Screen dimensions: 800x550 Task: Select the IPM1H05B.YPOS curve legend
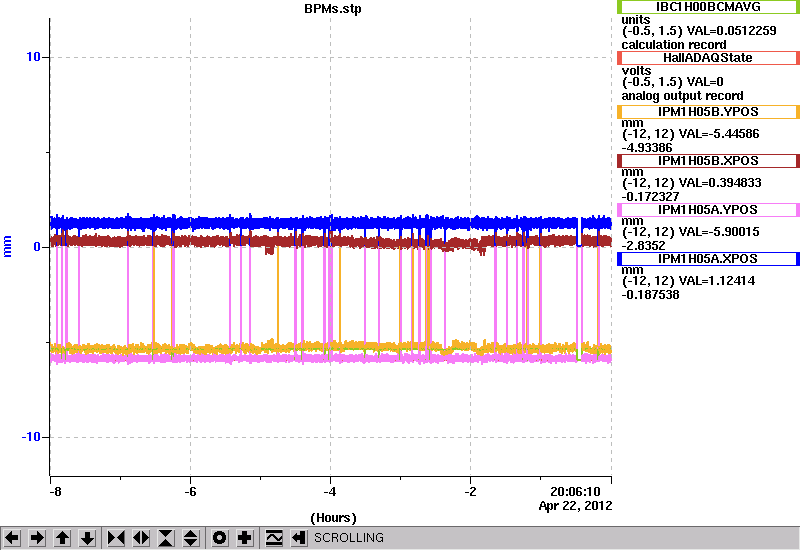pyautogui.click(x=708, y=112)
